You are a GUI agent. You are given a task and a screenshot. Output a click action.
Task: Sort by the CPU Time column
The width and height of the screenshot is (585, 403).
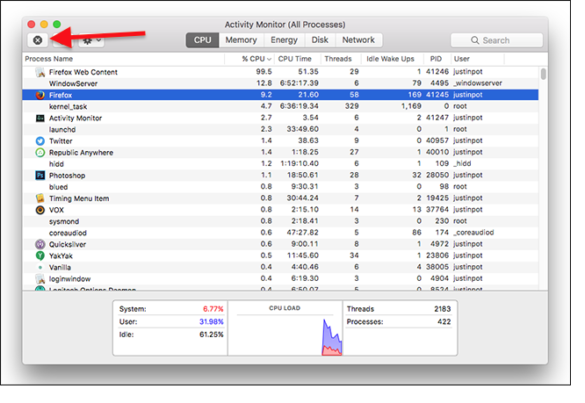coord(297,59)
